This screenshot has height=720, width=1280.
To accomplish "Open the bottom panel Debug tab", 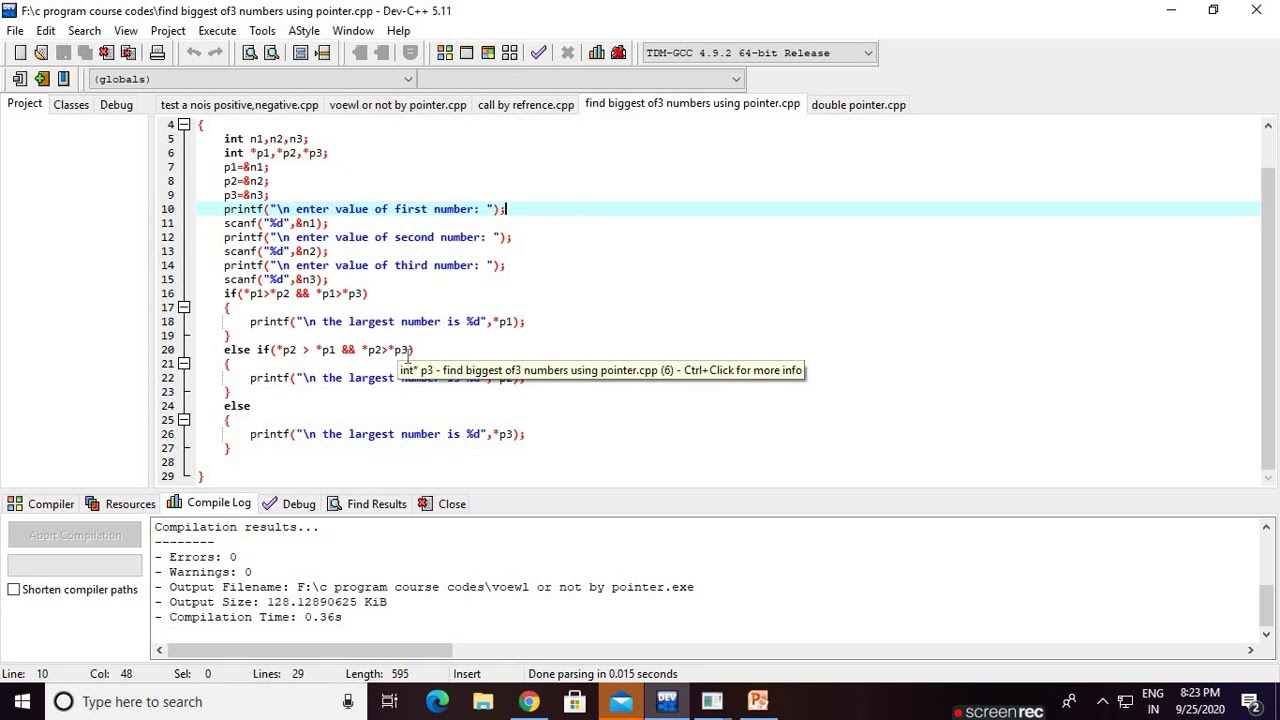I will coord(289,504).
